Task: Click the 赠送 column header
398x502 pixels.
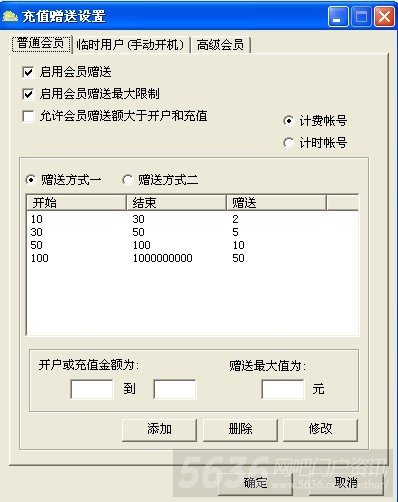Action: [276, 202]
